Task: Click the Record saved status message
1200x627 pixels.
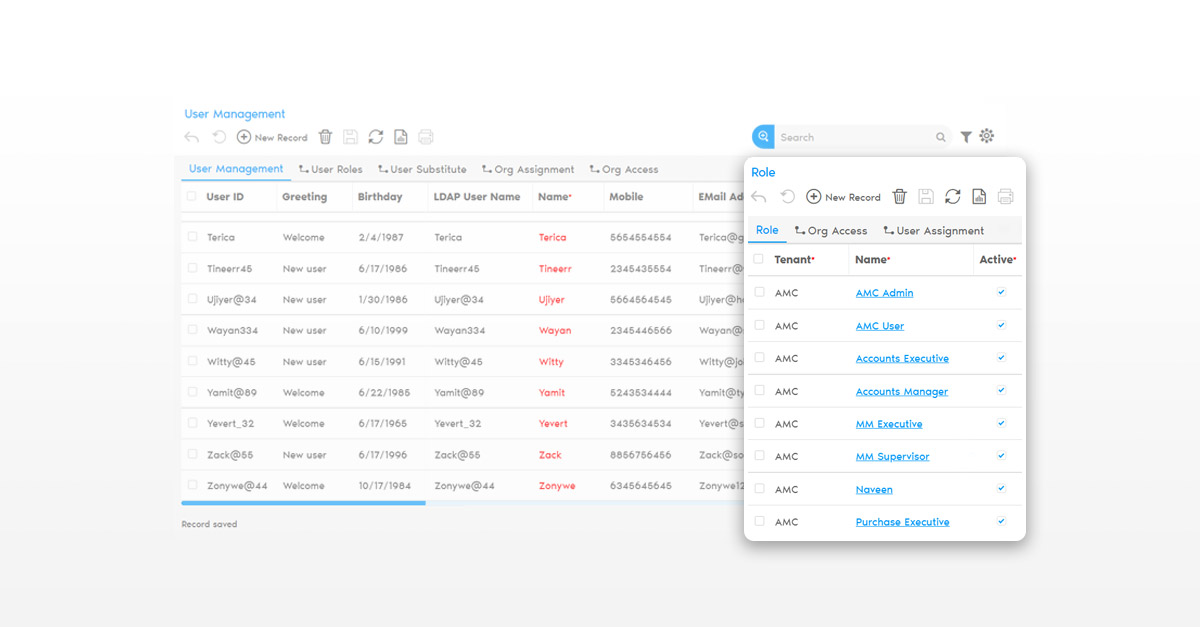Action: [x=209, y=524]
